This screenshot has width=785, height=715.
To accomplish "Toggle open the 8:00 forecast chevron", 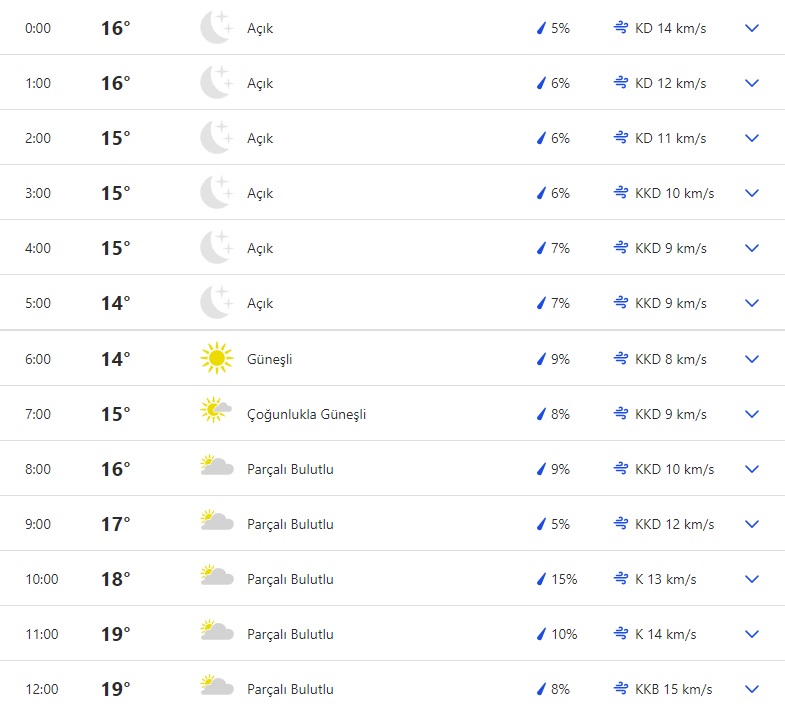I will 752,468.
